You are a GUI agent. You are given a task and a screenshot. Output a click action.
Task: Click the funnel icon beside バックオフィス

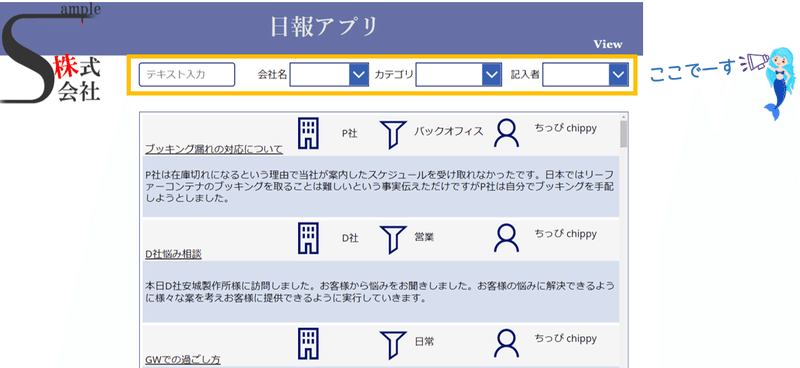(x=393, y=135)
